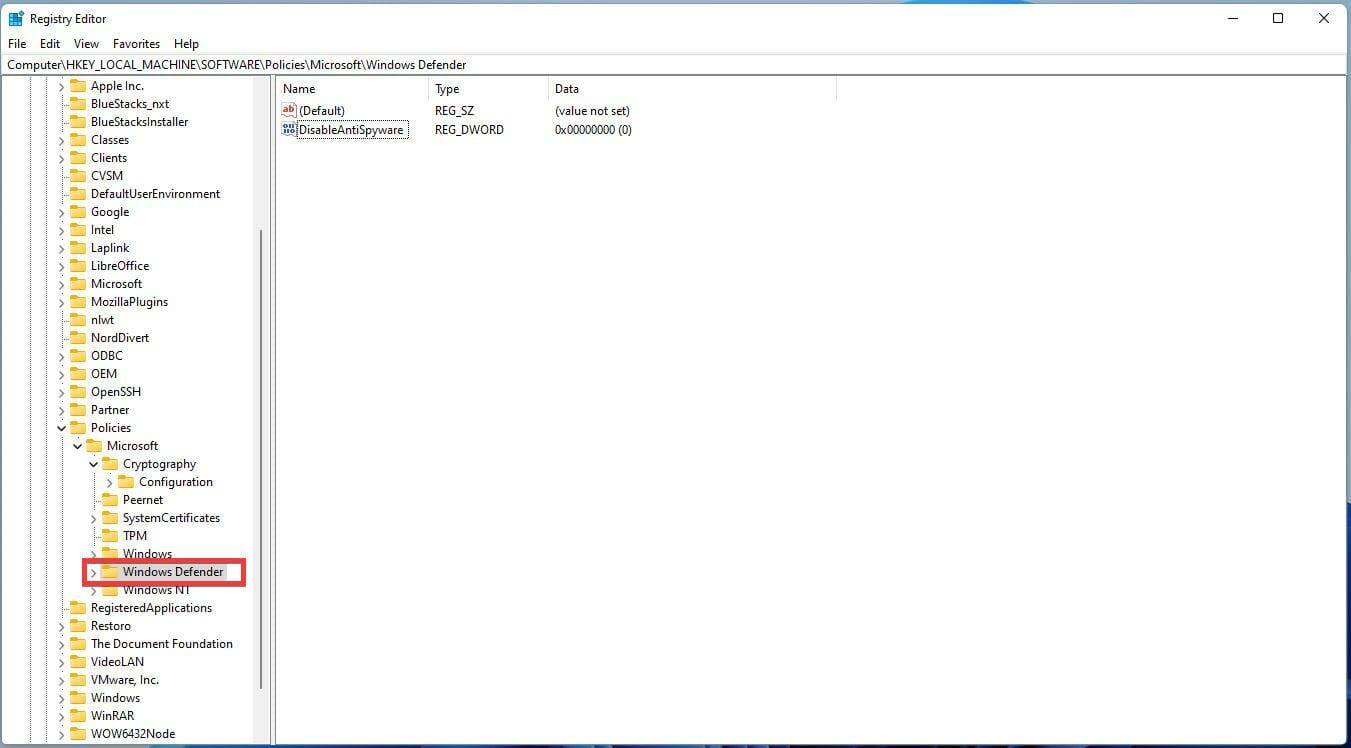
Task: Open the Favorites menu
Action: (x=137, y=44)
